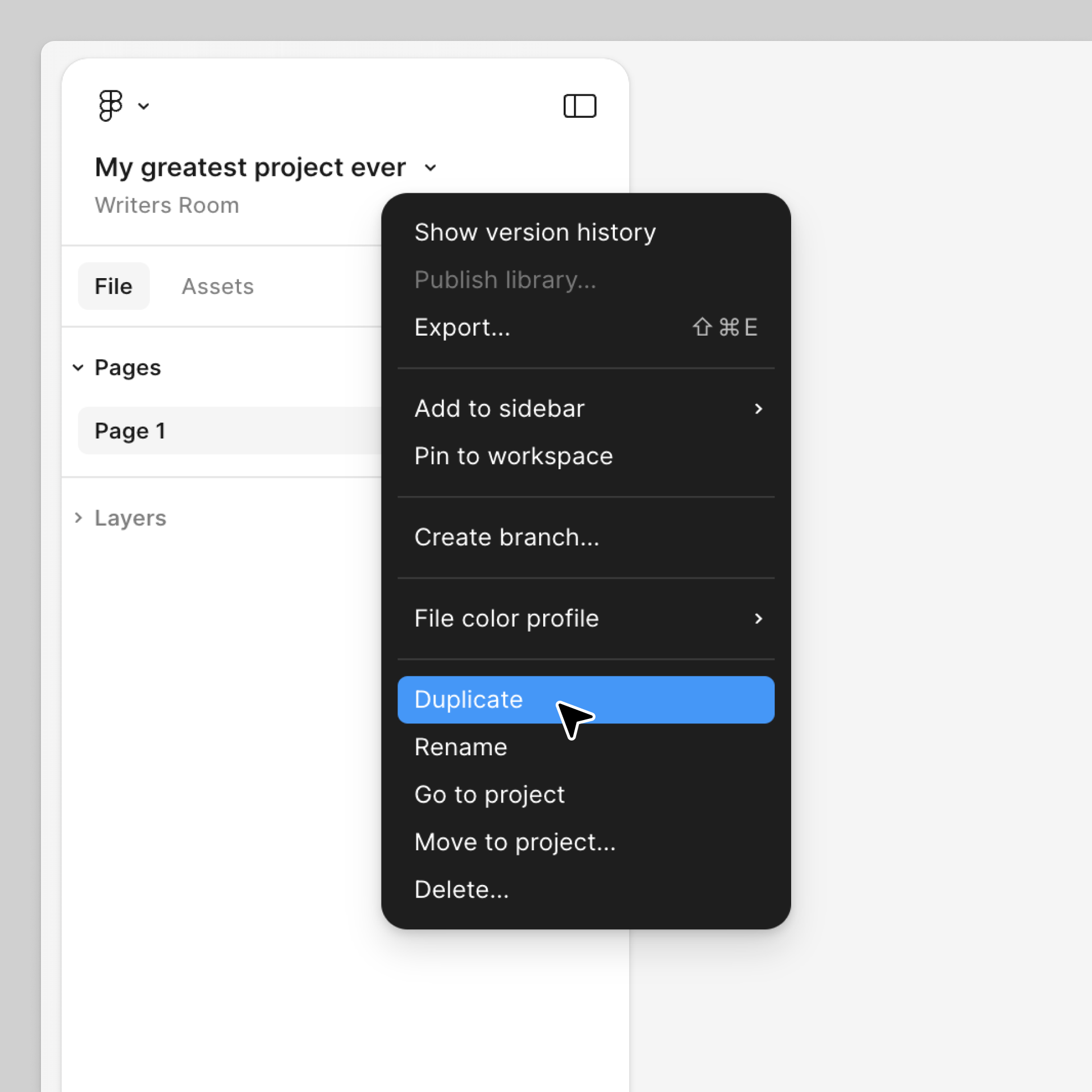This screenshot has width=1092, height=1092.
Task: Choose Export from the menu
Action: coord(462,327)
